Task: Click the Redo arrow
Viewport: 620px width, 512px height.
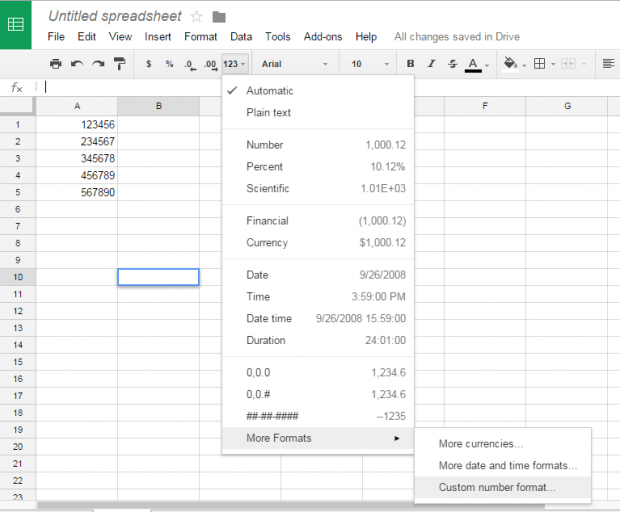Action: [x=98, y=64]
